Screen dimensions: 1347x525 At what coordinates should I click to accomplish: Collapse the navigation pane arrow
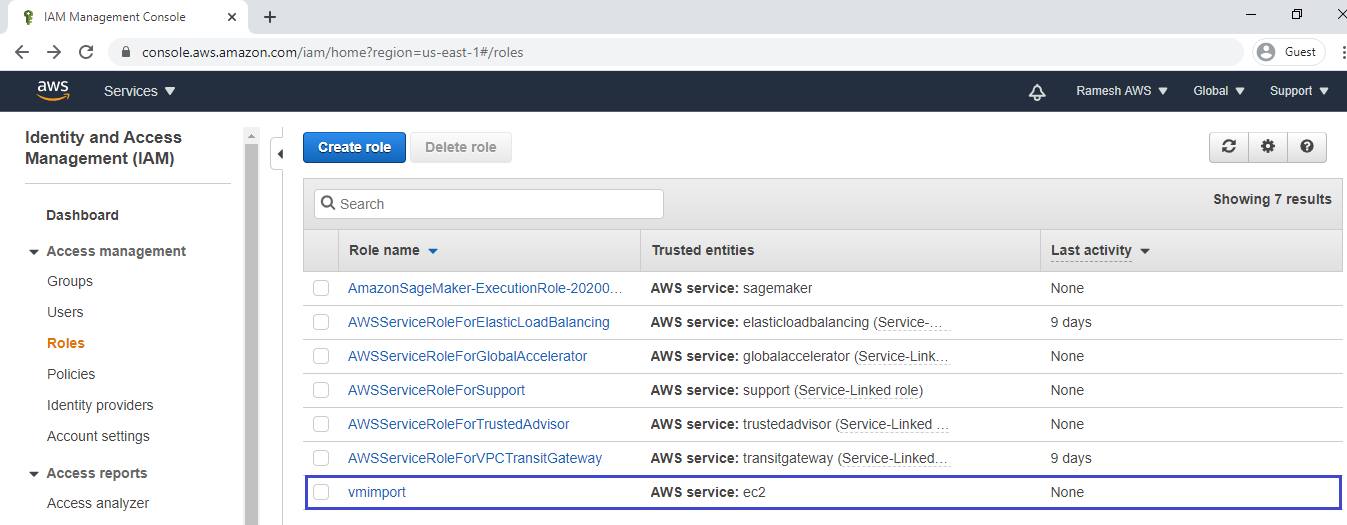pyautogui.click(x=280, y=154)
